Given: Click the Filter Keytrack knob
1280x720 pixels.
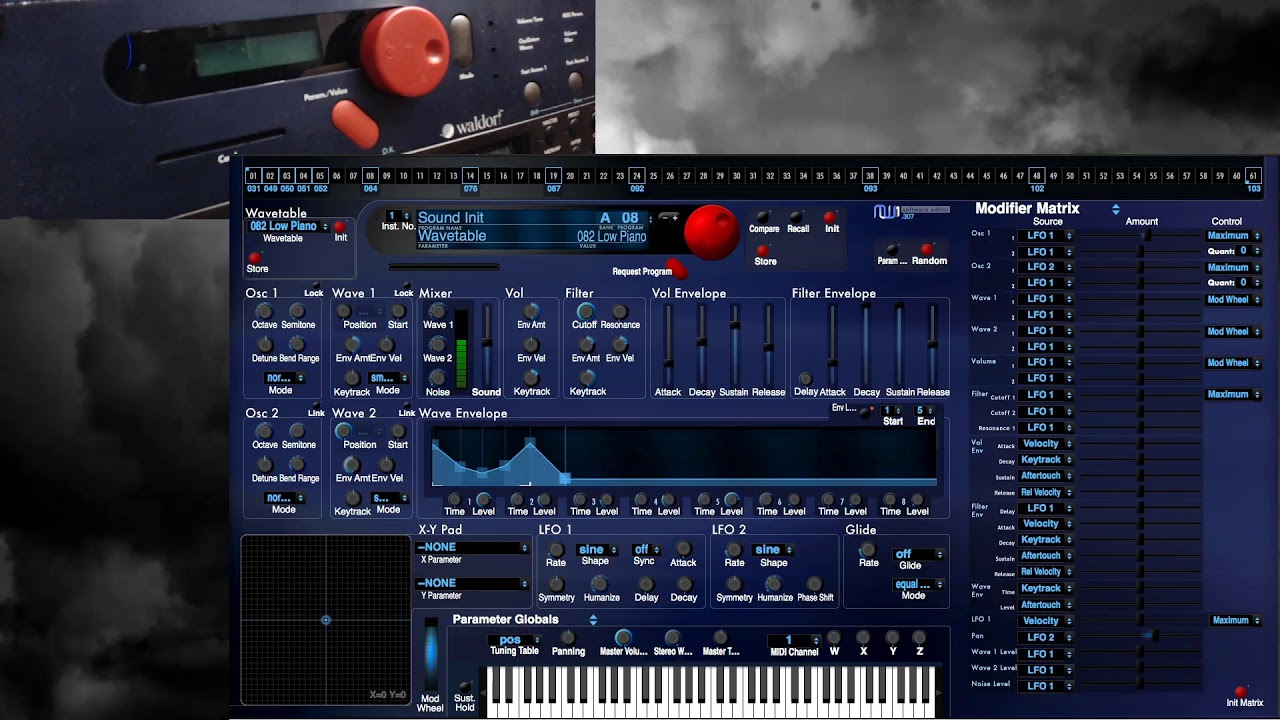Looking at the screenshot, I should point(587,378).
